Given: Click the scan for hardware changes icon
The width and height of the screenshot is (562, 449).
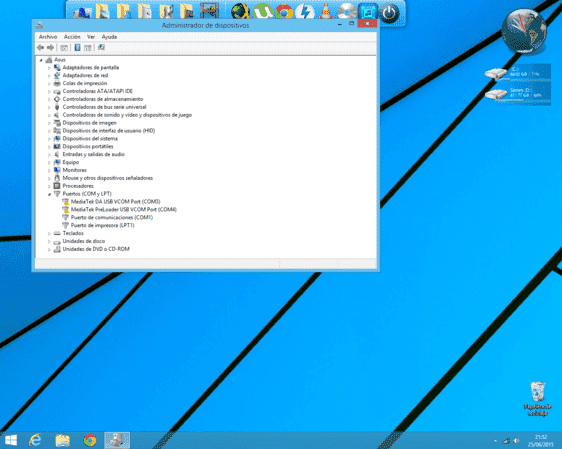Looking at the screenshot, I should point(101,47).
